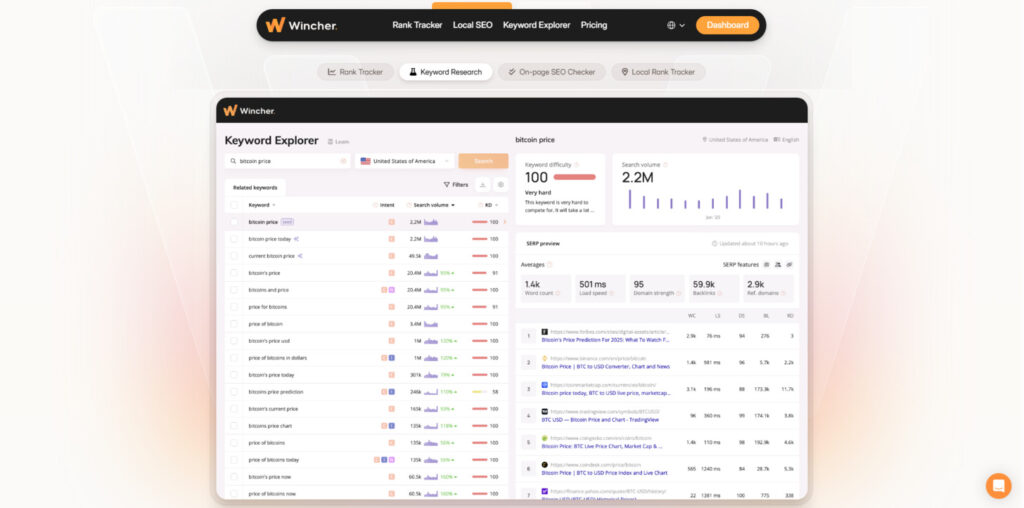1024x508 pixels.
Task: Click the similar-keywords icon beside 'bitcoin price today'
Action: (296, 239)
